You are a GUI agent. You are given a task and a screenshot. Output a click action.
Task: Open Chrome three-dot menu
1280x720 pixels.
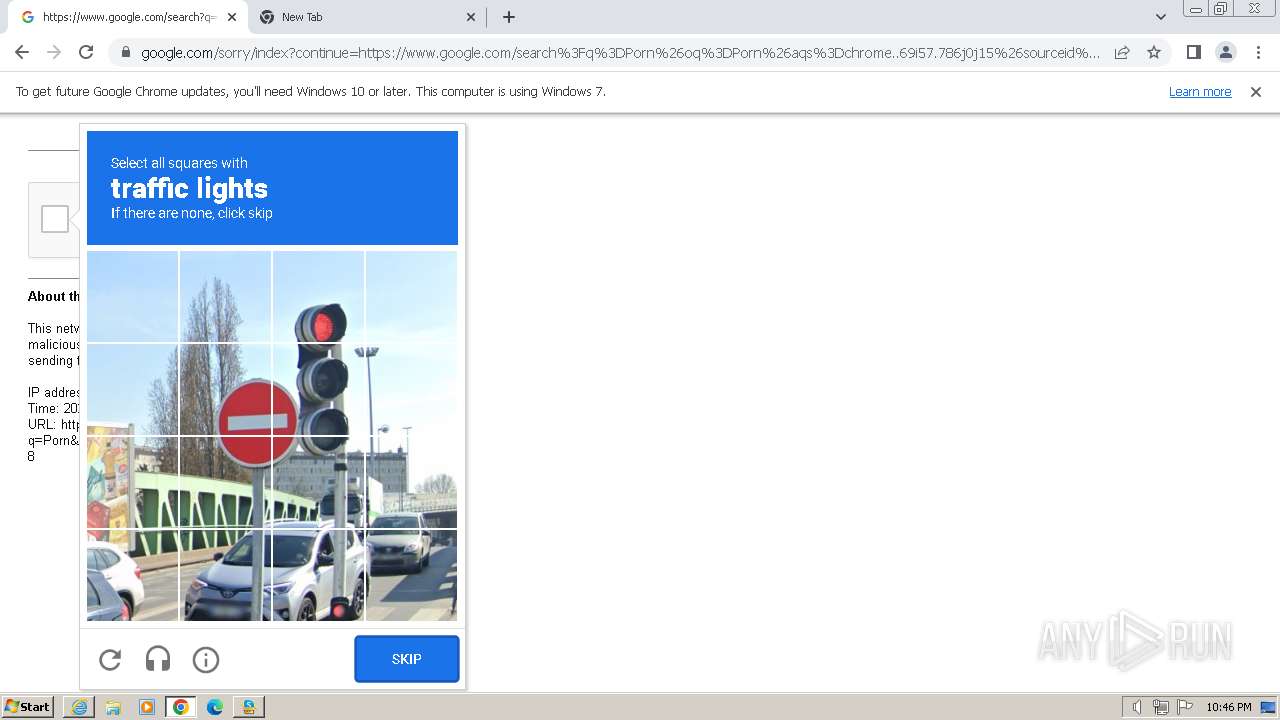point(1258,52)
